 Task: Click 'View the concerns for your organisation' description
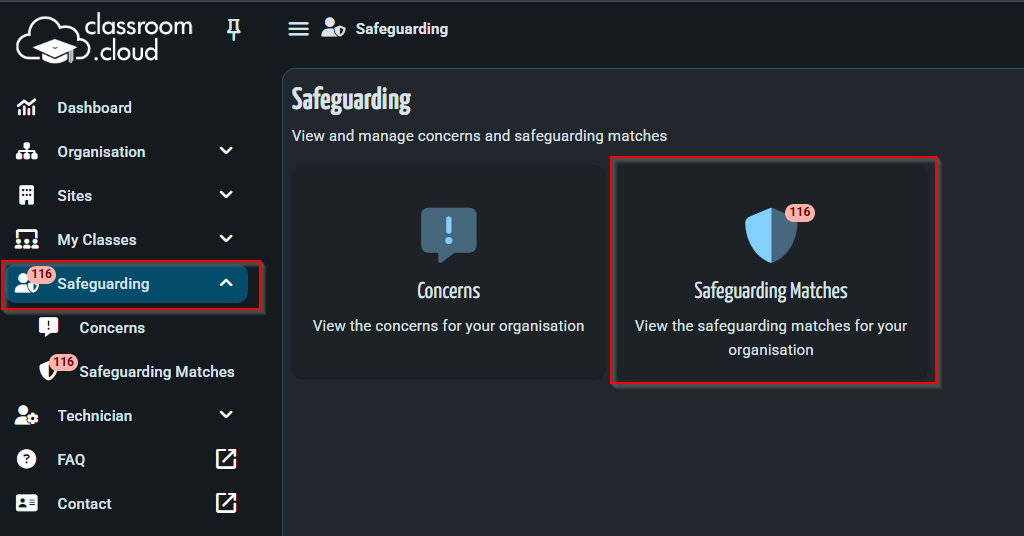[x=449, y=326]
